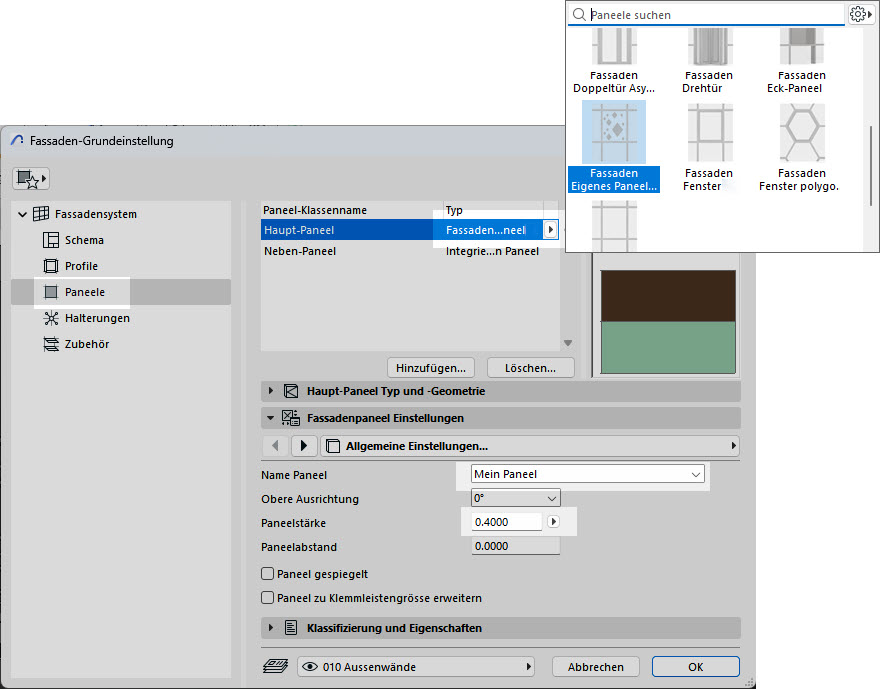The width and height of the screenshot is (880, 689).
Task: Click the Paneelabstand value field
Action: tap(516, 546)
